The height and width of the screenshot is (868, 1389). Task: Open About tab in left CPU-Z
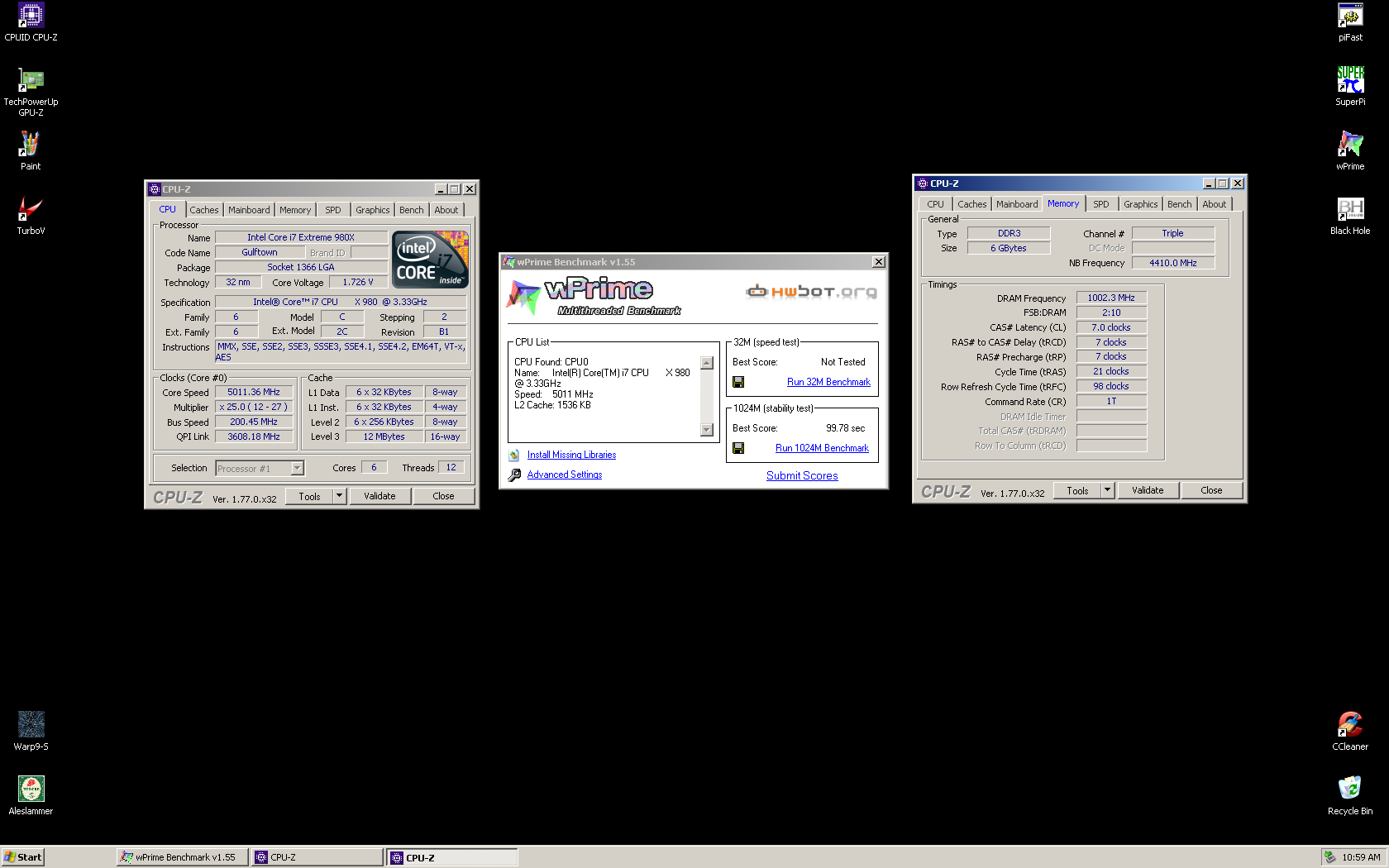point(446,210)
